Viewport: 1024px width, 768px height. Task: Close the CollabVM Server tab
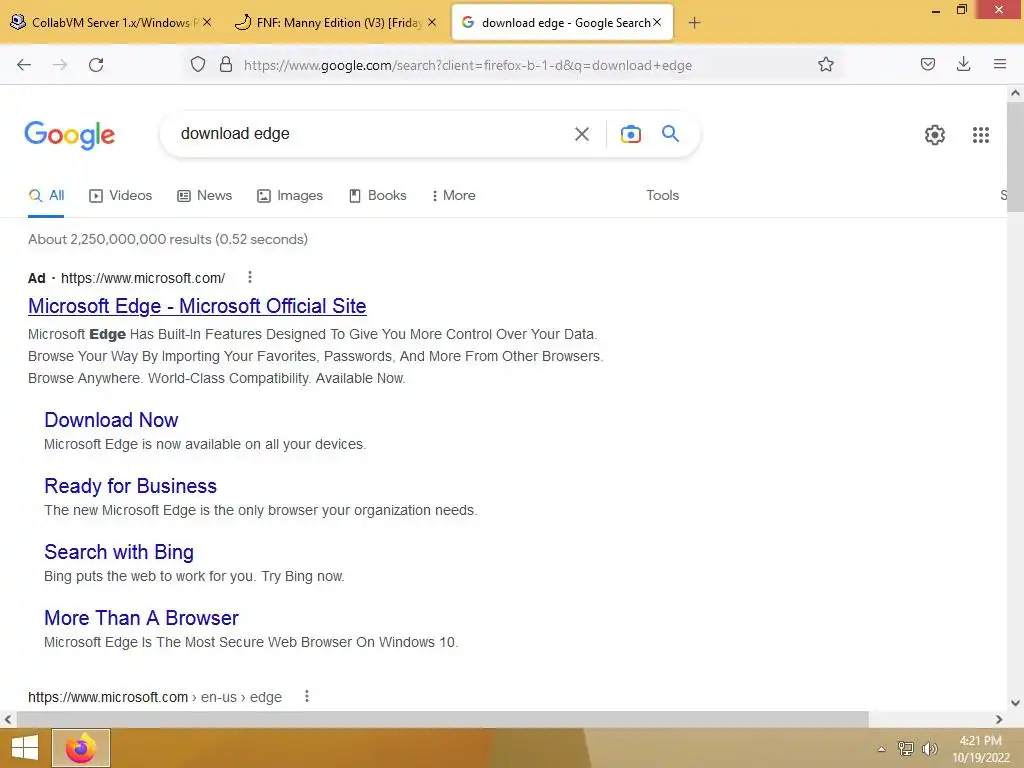[x=207, y=22]
